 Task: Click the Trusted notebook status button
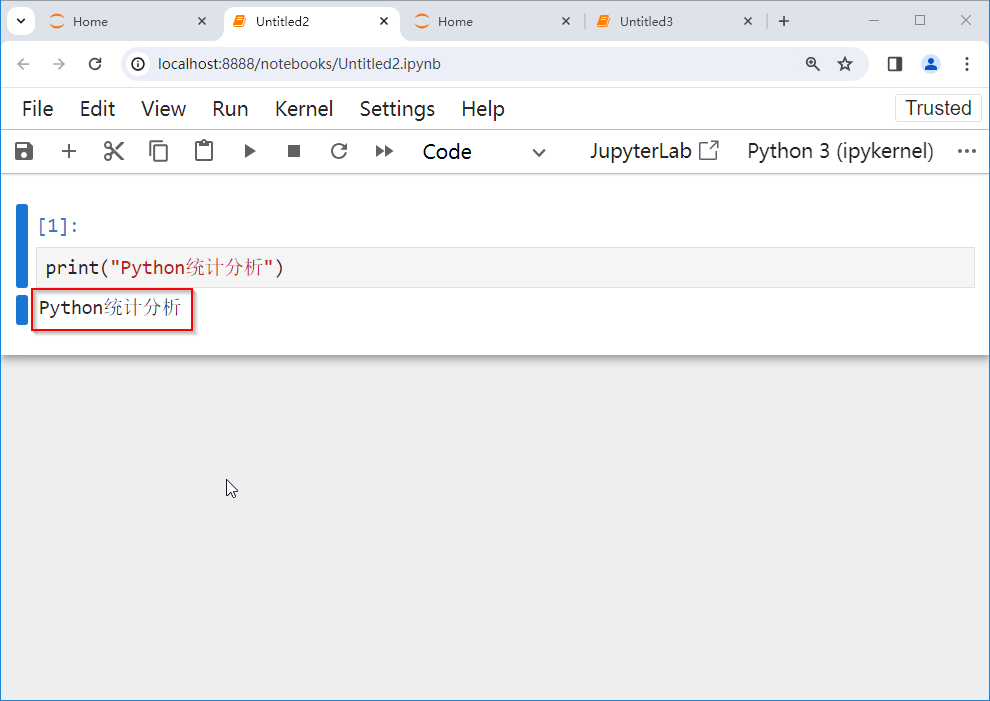click(x=938, y=108)
